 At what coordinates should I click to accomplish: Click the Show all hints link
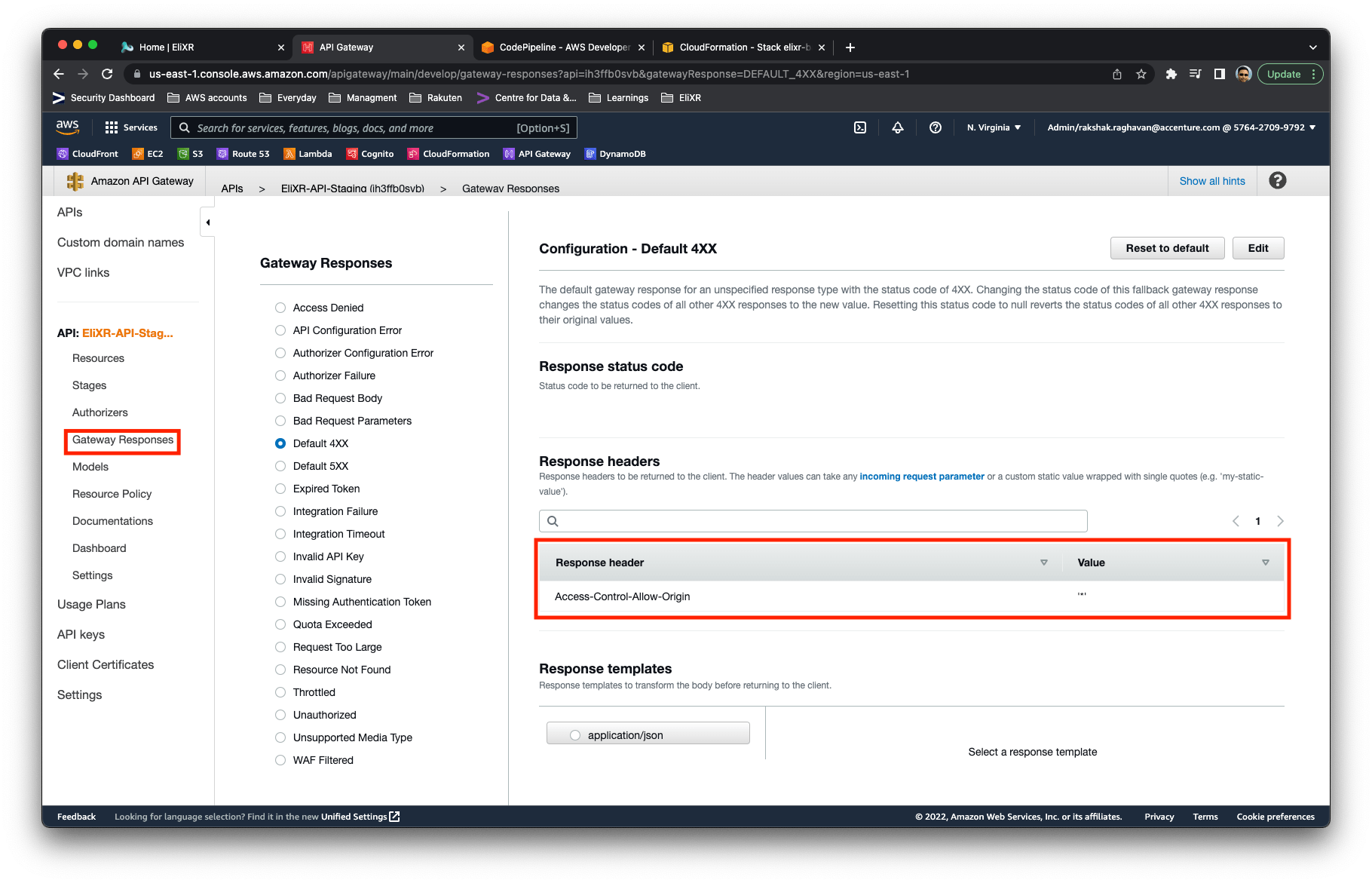[1212, 181]
